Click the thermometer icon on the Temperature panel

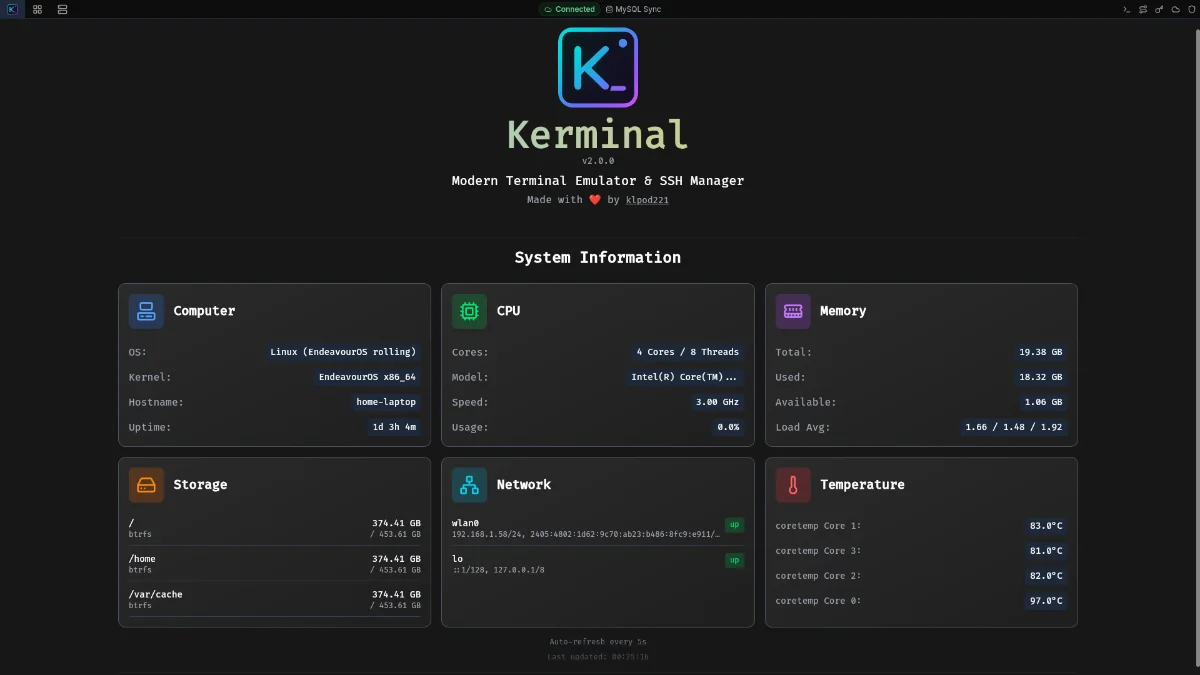[793, 484]
